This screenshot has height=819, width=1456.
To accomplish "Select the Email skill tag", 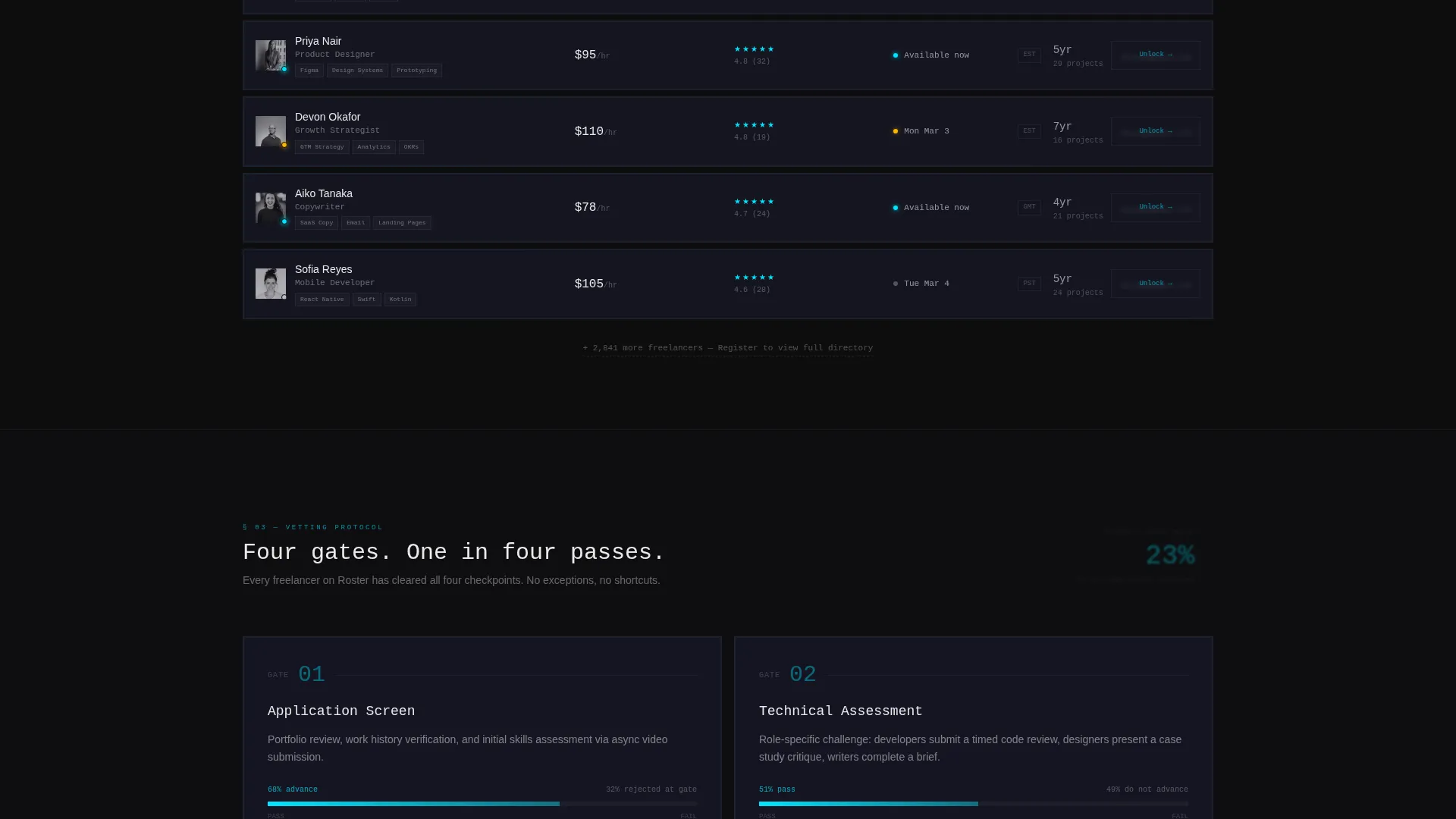I will click(356, 223).
